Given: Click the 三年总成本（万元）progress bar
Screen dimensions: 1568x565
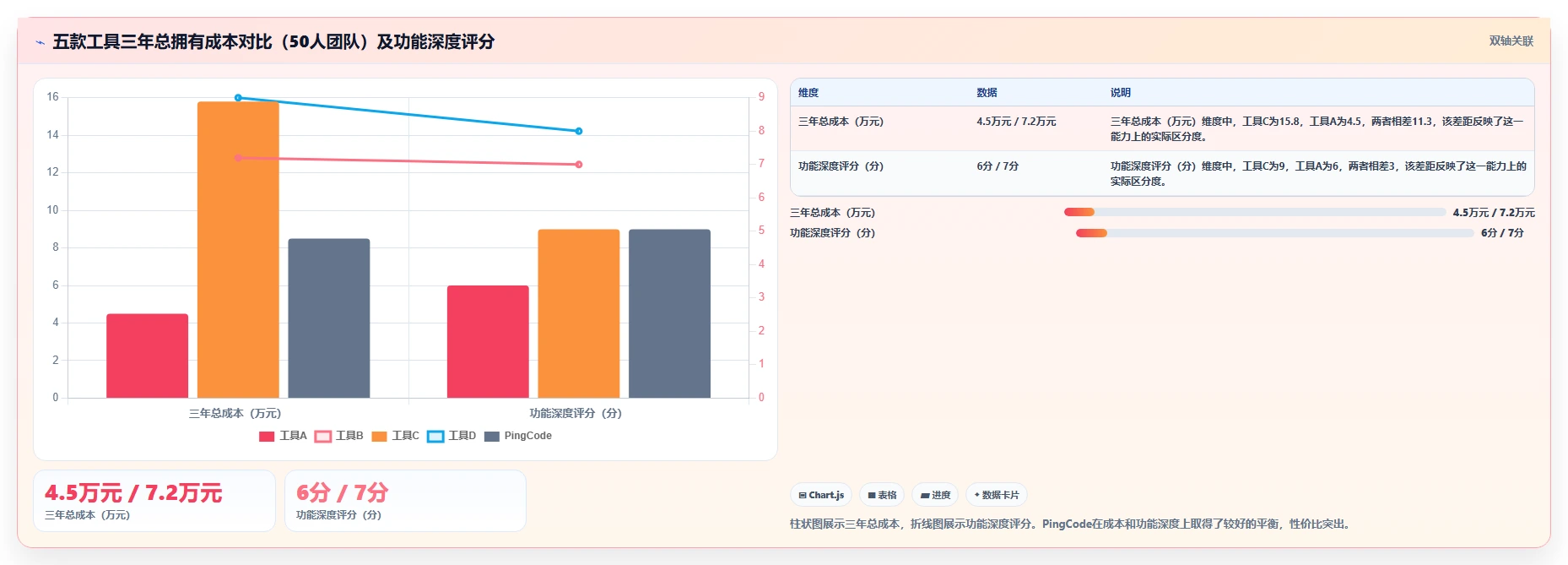Looking at the screenshot, I should [x=1255, y=212].
